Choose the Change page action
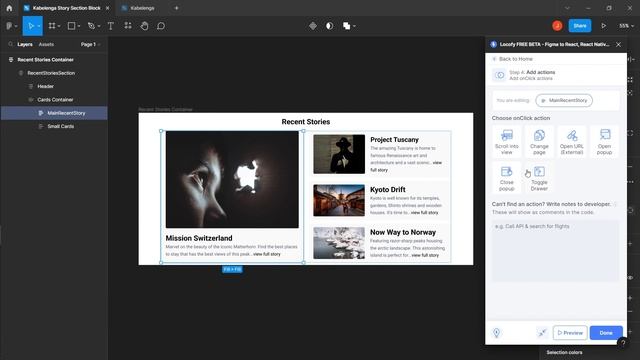This screenshot has height=360, width=640. pyautogui.click(x=539, y=142)
